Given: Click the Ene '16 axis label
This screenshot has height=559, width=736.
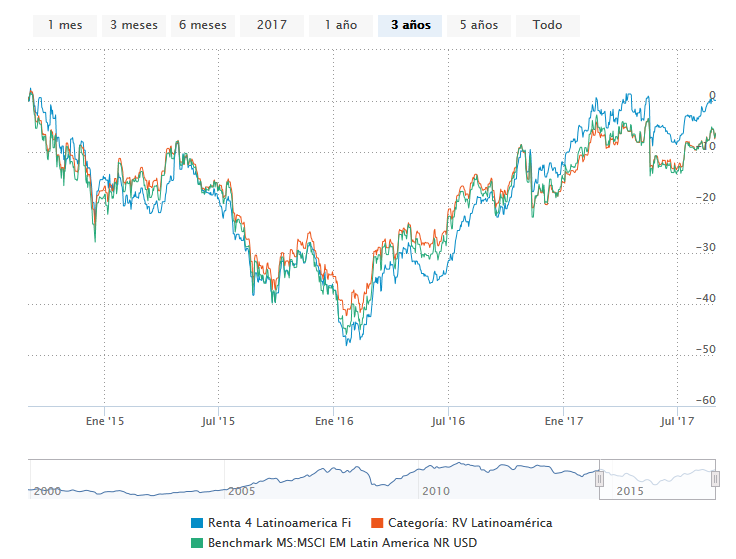Looking at the screenshot, I should pos(334,421).
